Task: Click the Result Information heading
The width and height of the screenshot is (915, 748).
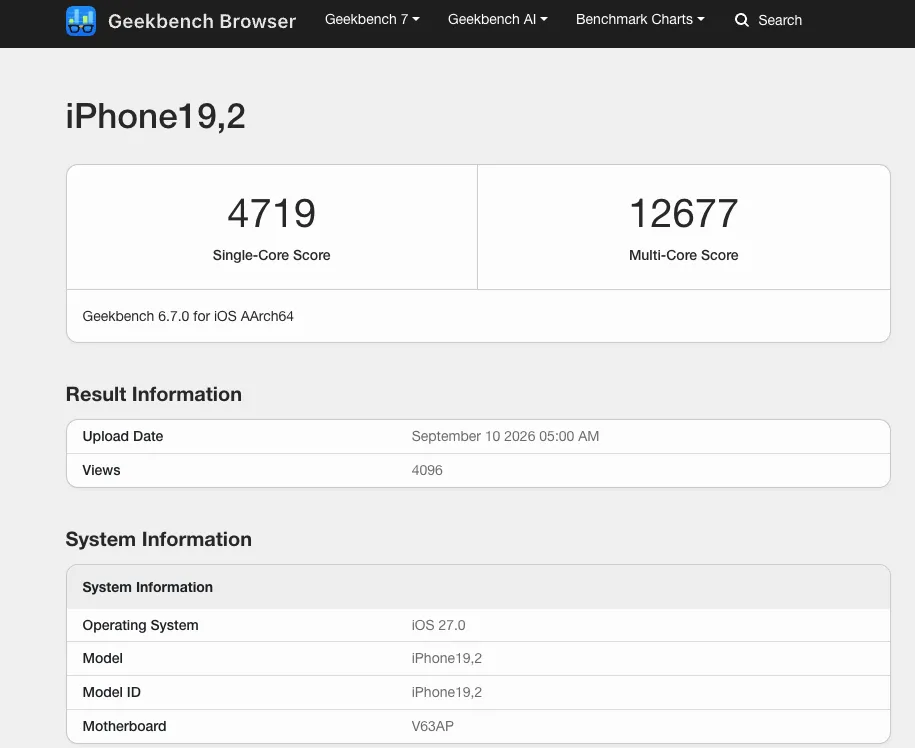Action: [153, 394]
